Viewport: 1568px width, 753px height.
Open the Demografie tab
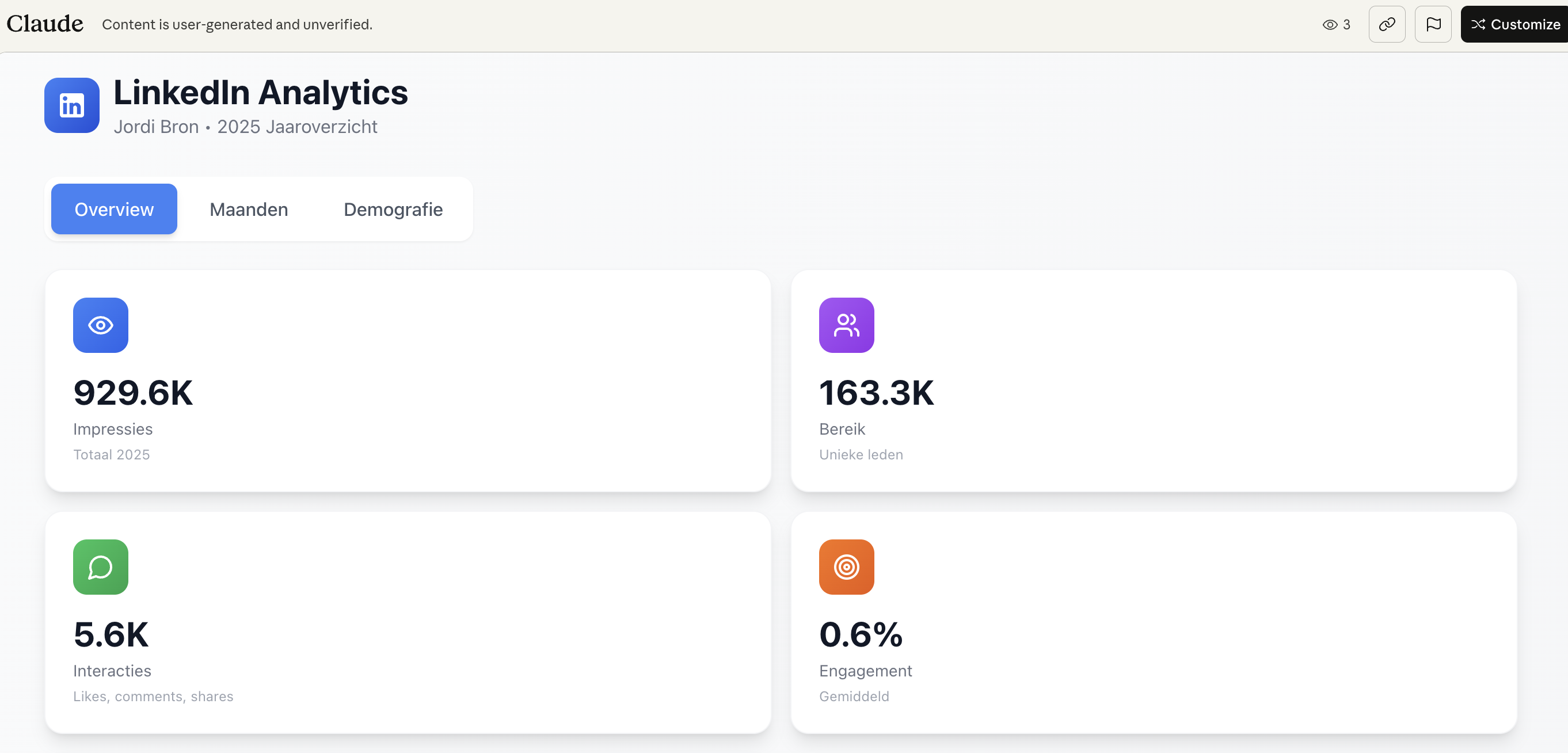[x=393, y=210]
